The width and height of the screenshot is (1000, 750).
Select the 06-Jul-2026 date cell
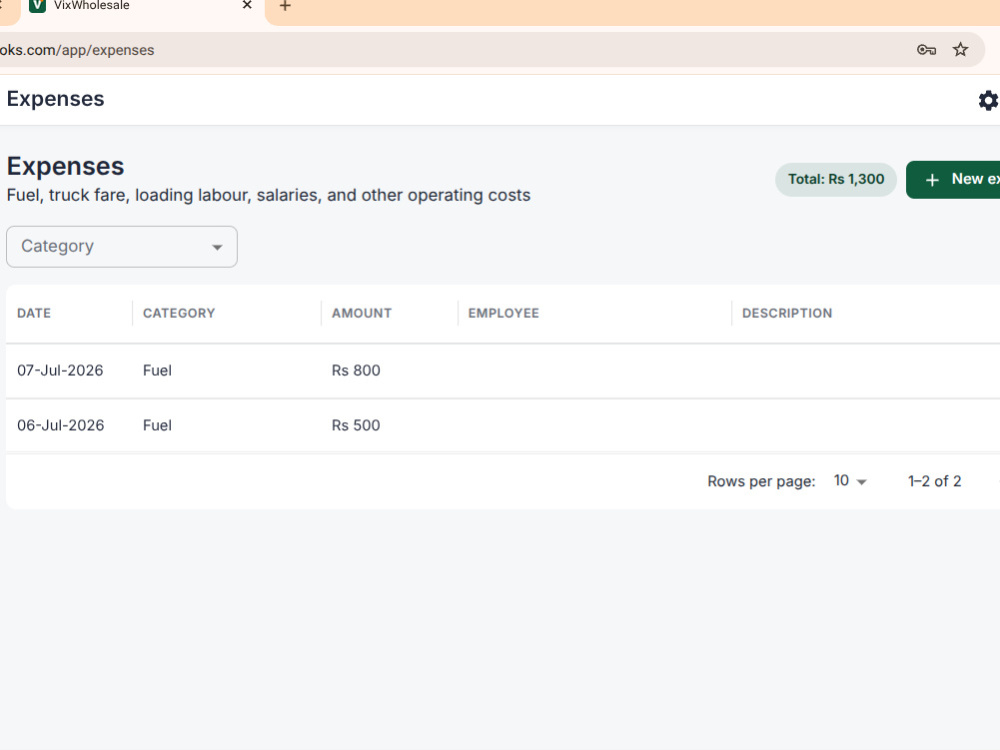tap(61, 425)
